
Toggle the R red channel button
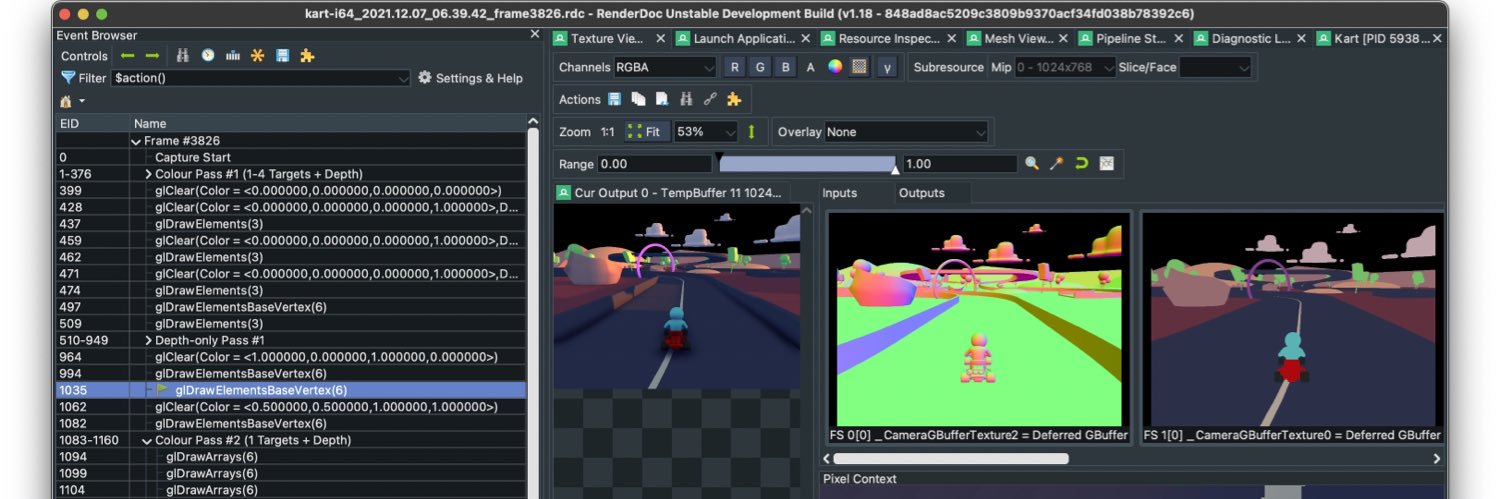(x=735, y=67)
